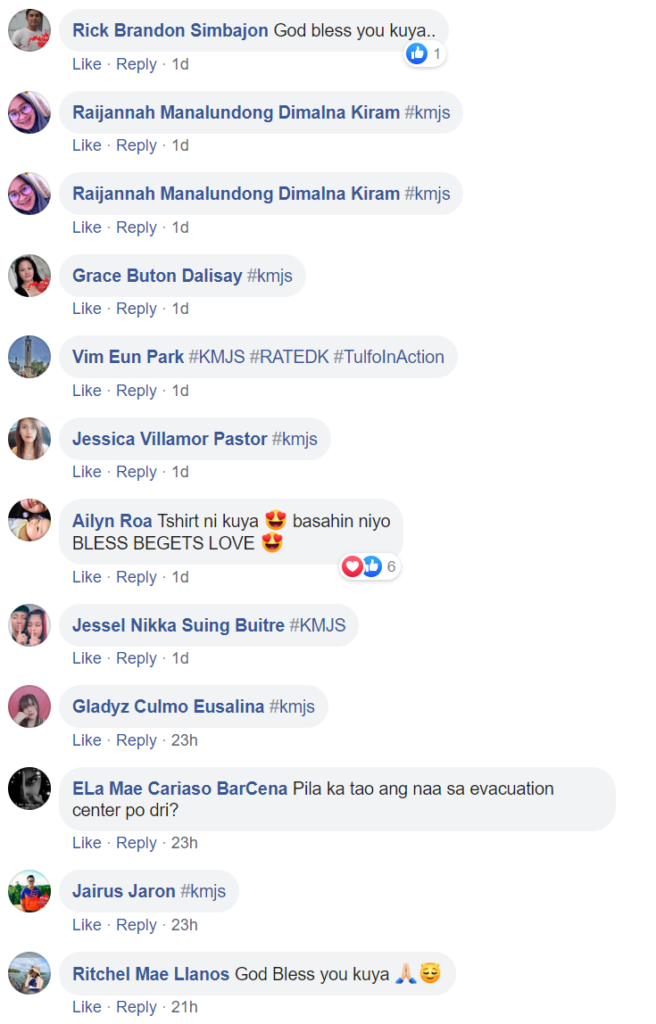Like Rick Brandon Simbajon's comment
The image size is (656, 1024).
(87, 64)
